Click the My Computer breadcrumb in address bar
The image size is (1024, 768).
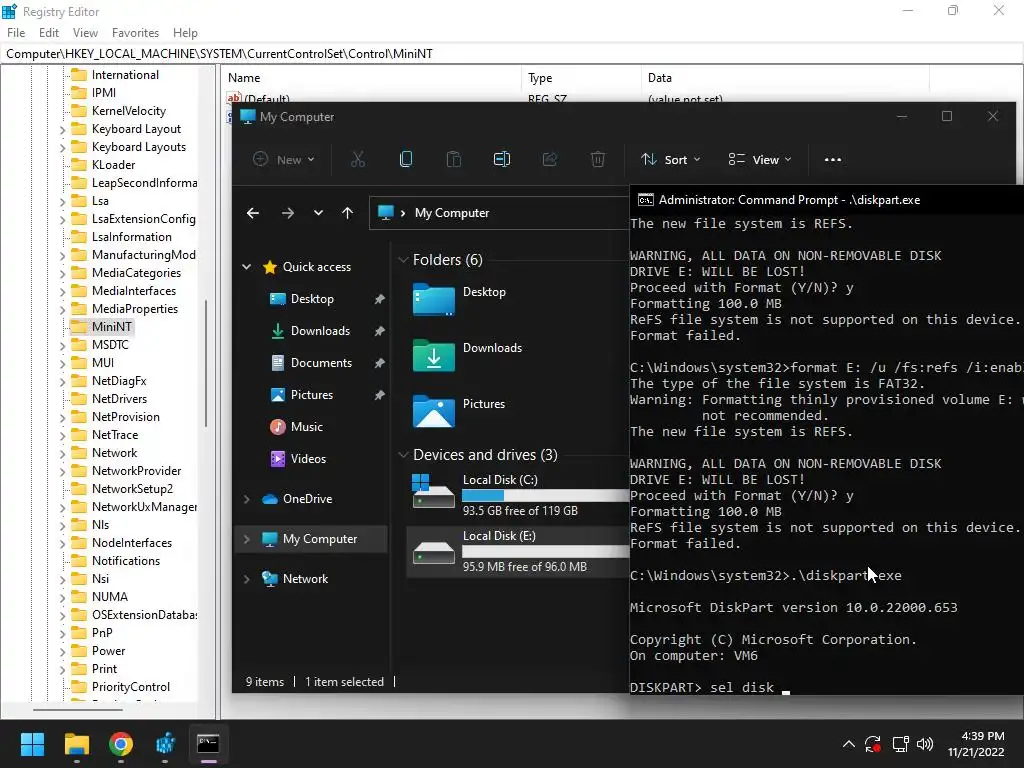click(x=452, y=213)
